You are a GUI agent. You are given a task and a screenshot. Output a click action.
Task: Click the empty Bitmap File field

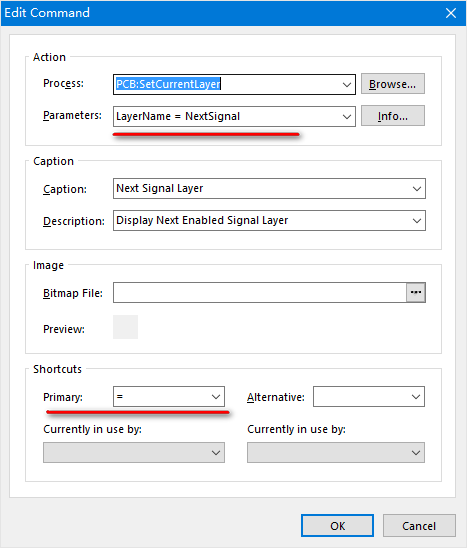pyautogui.click(x=260, y=293)
